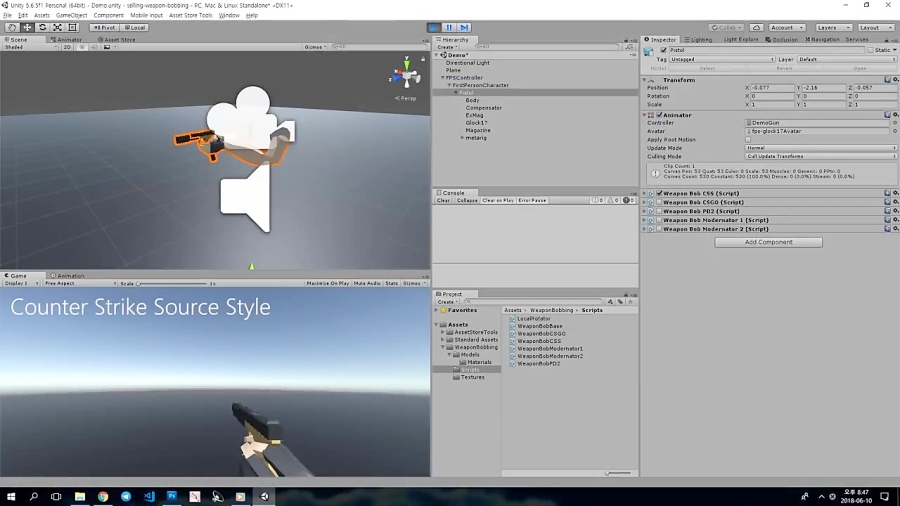Open the Layout dropdown

coord(876,27)
